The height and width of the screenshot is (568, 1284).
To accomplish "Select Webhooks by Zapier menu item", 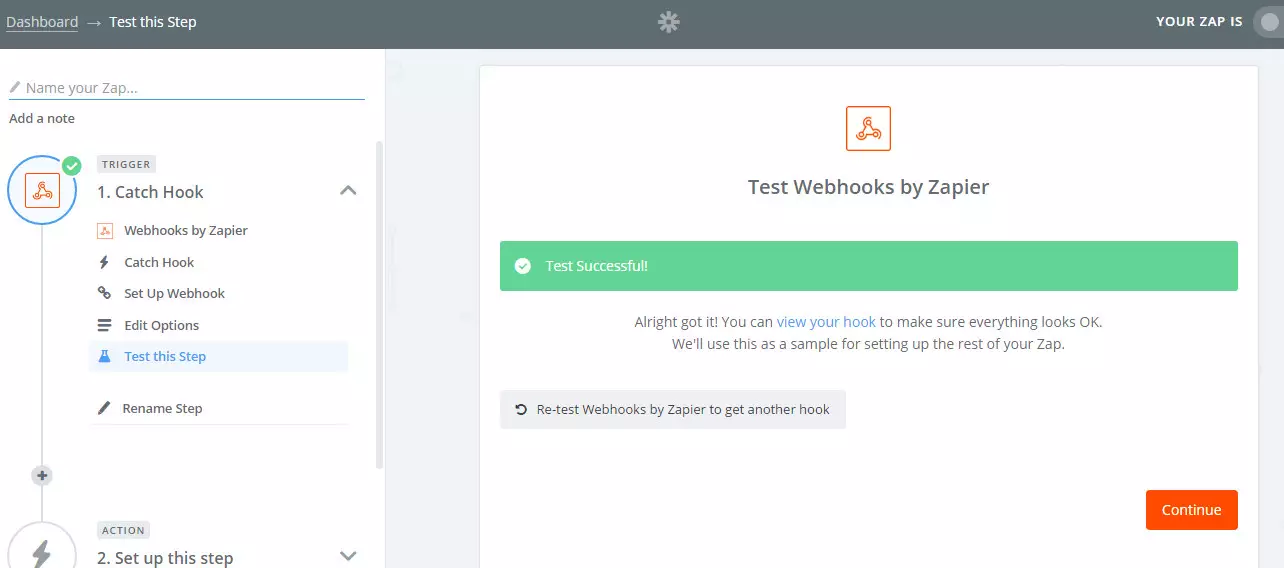I will click(186, 230).
